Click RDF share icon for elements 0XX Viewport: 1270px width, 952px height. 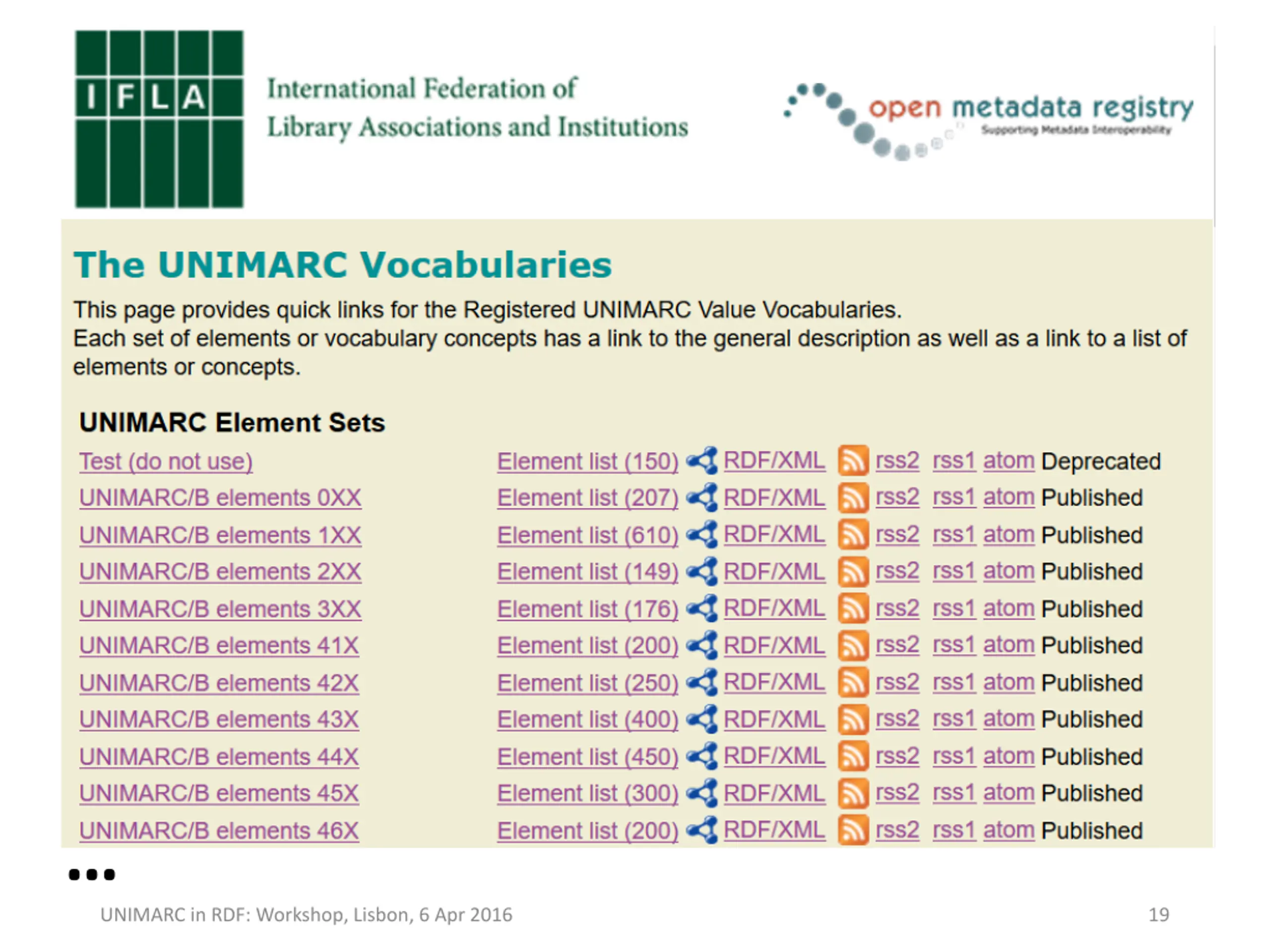tap(702, 497)
